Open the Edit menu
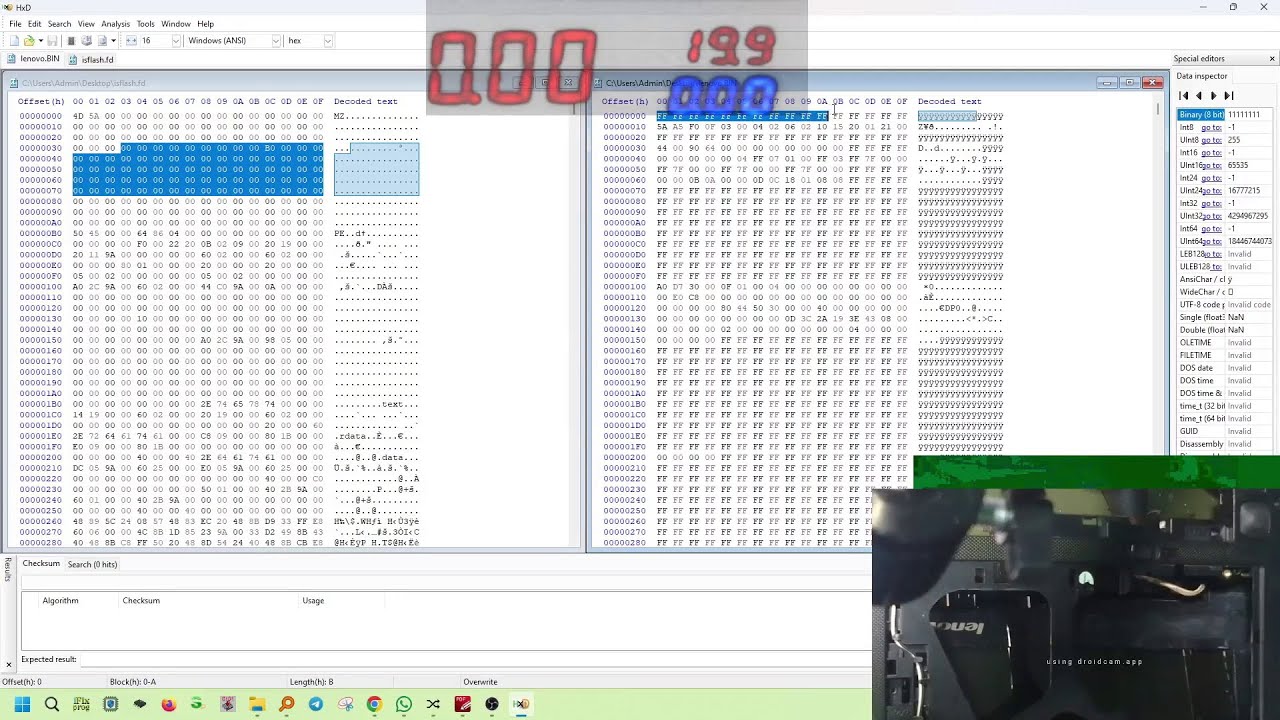 [x=35, y=24]
